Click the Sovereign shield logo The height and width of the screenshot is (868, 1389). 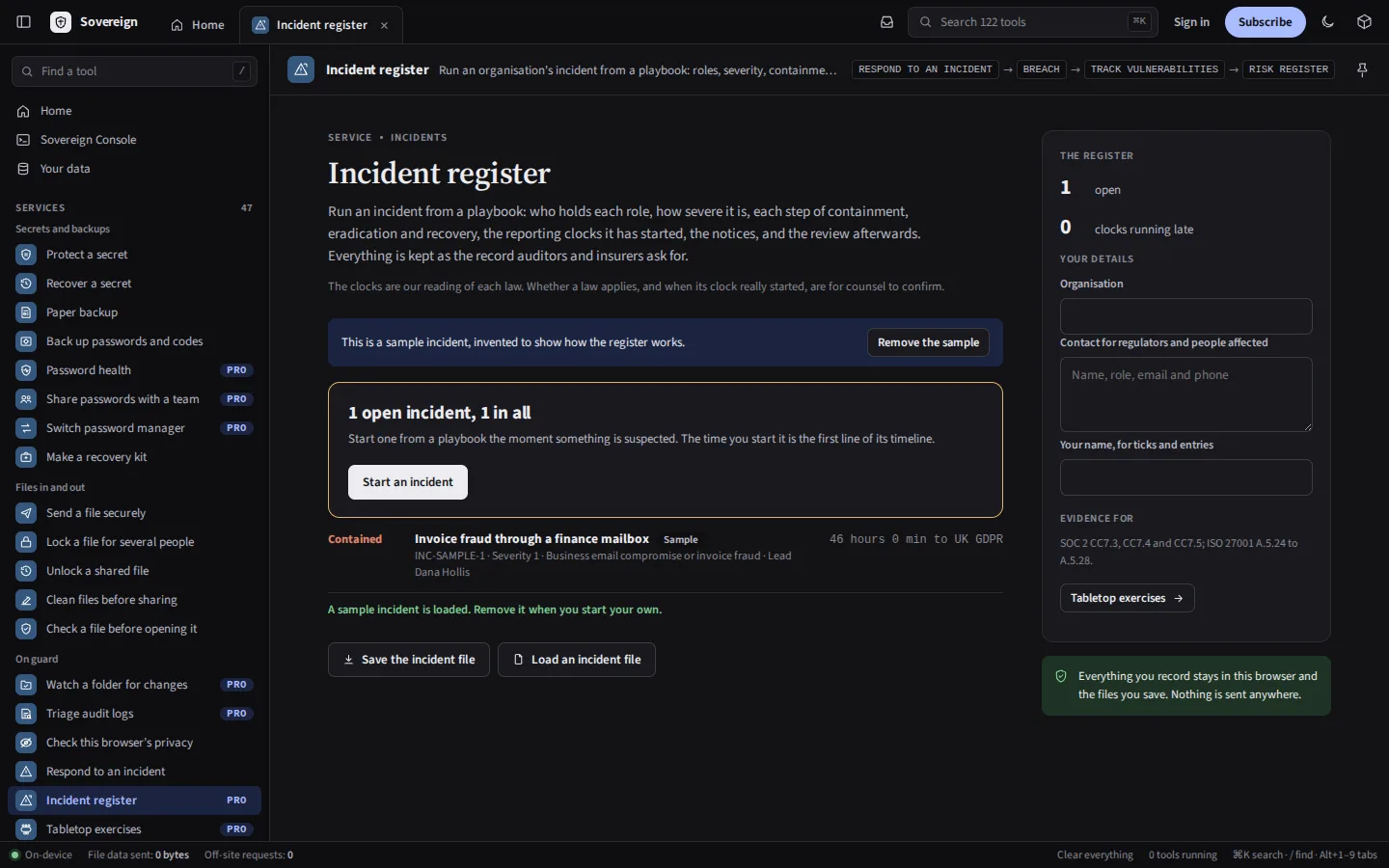point(61,22)
